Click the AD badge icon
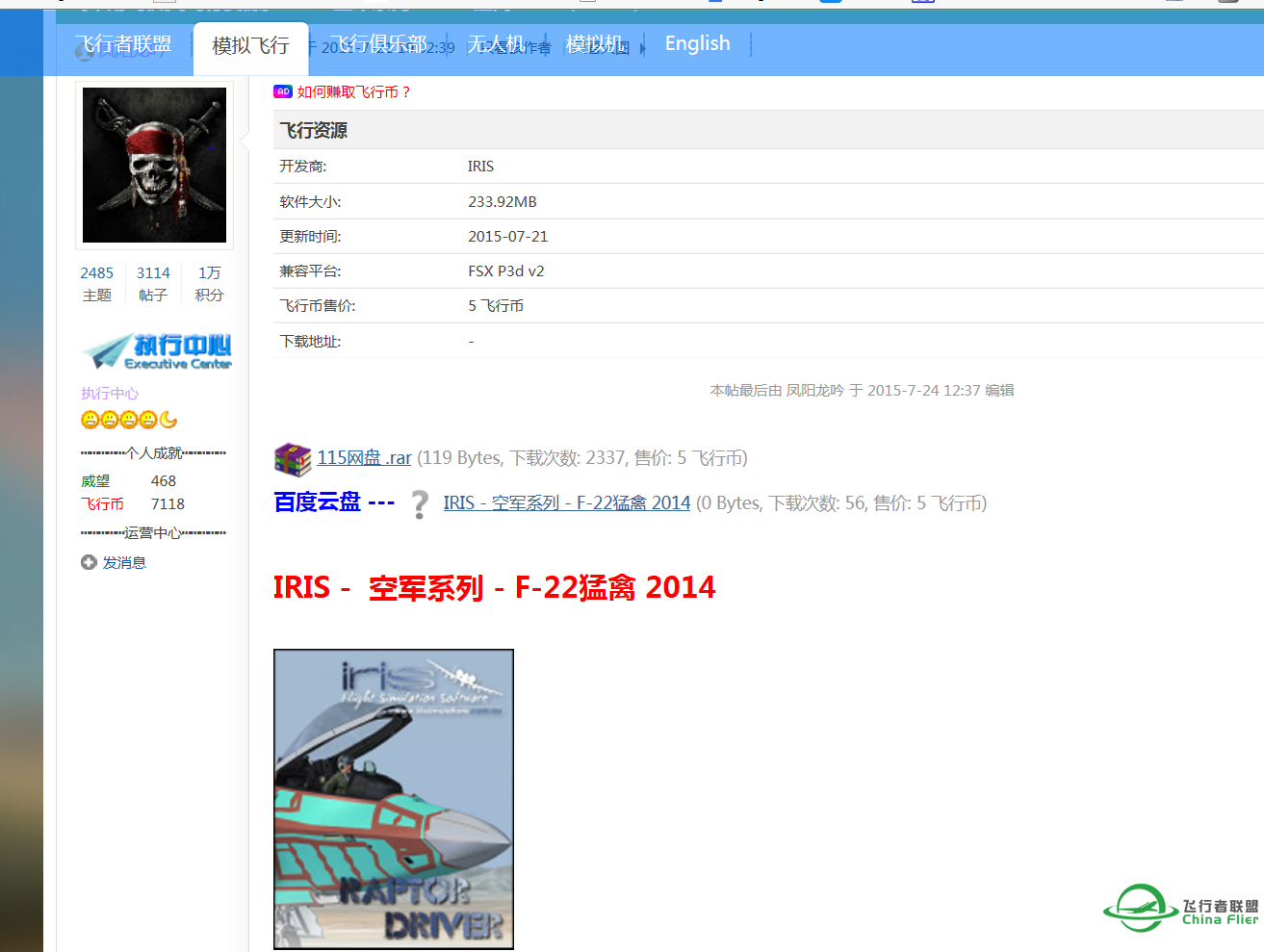 [283, 91]
